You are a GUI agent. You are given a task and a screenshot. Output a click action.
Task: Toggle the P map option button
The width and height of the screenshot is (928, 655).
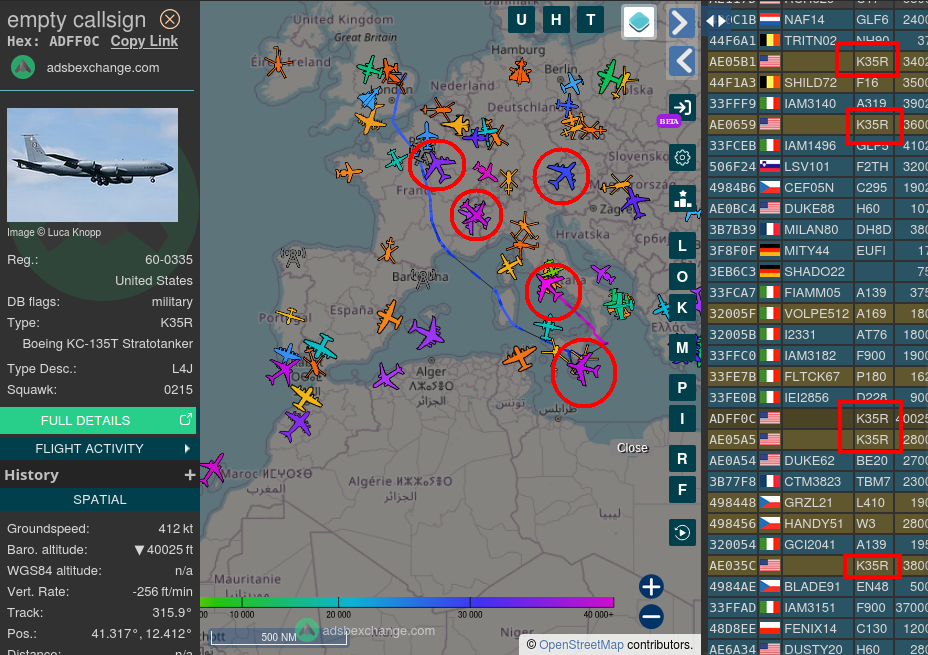(x=682, y=388)
